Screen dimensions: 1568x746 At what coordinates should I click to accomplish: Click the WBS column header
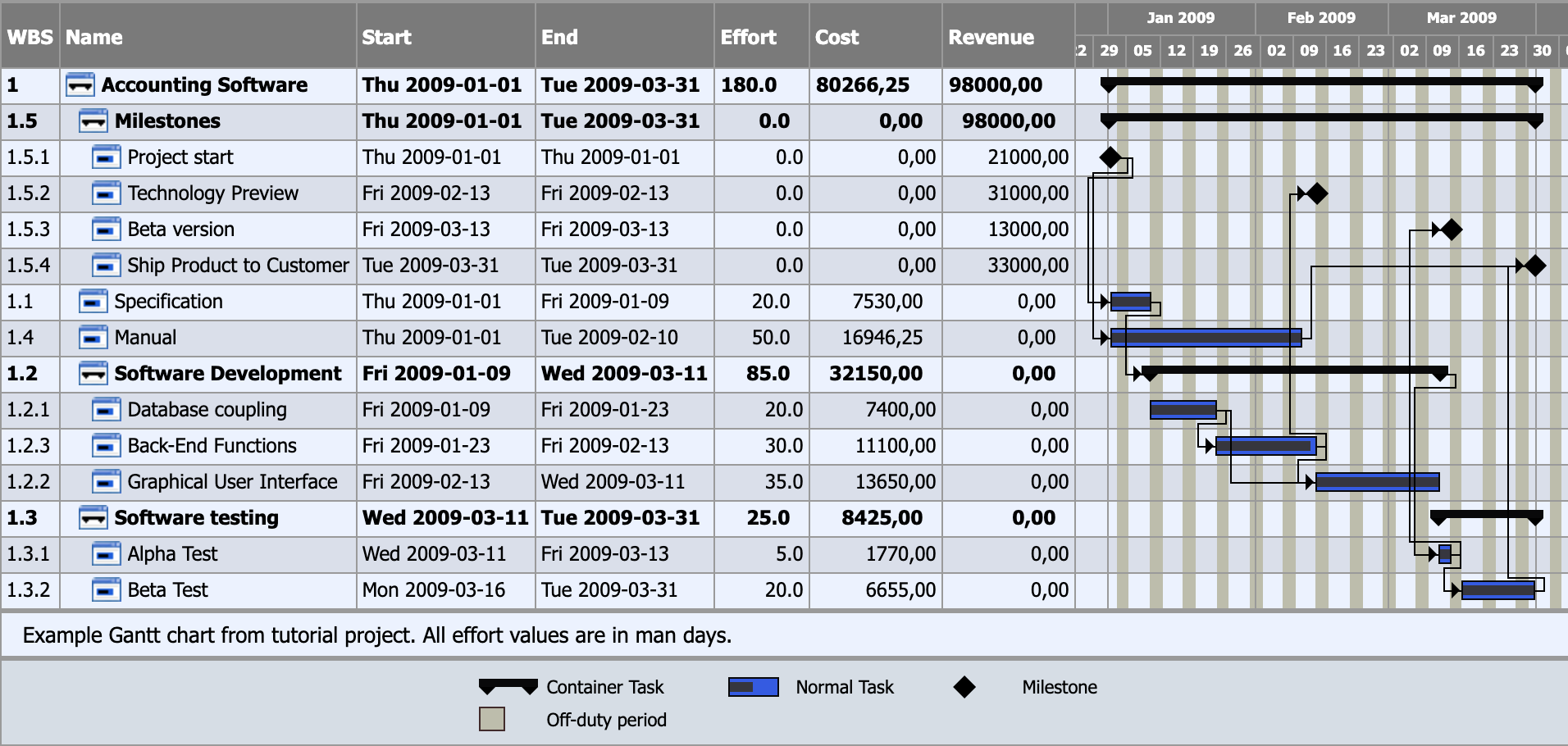tap(30, 37)
